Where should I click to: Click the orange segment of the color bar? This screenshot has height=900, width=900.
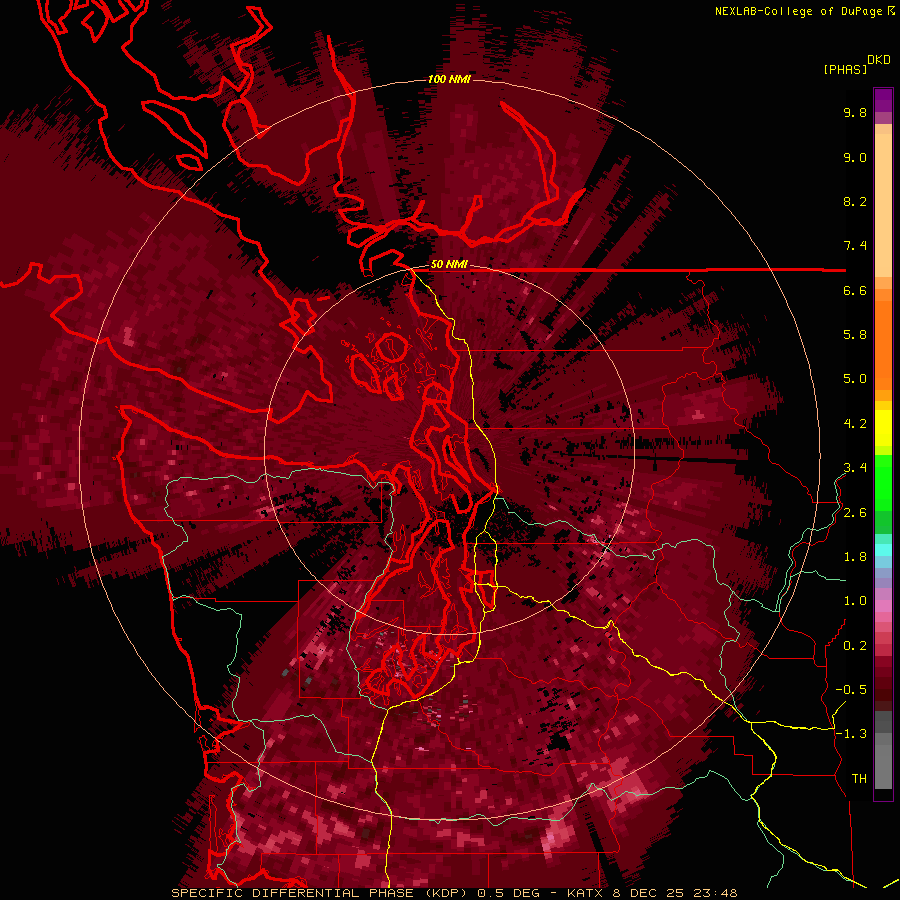(883, 344)
